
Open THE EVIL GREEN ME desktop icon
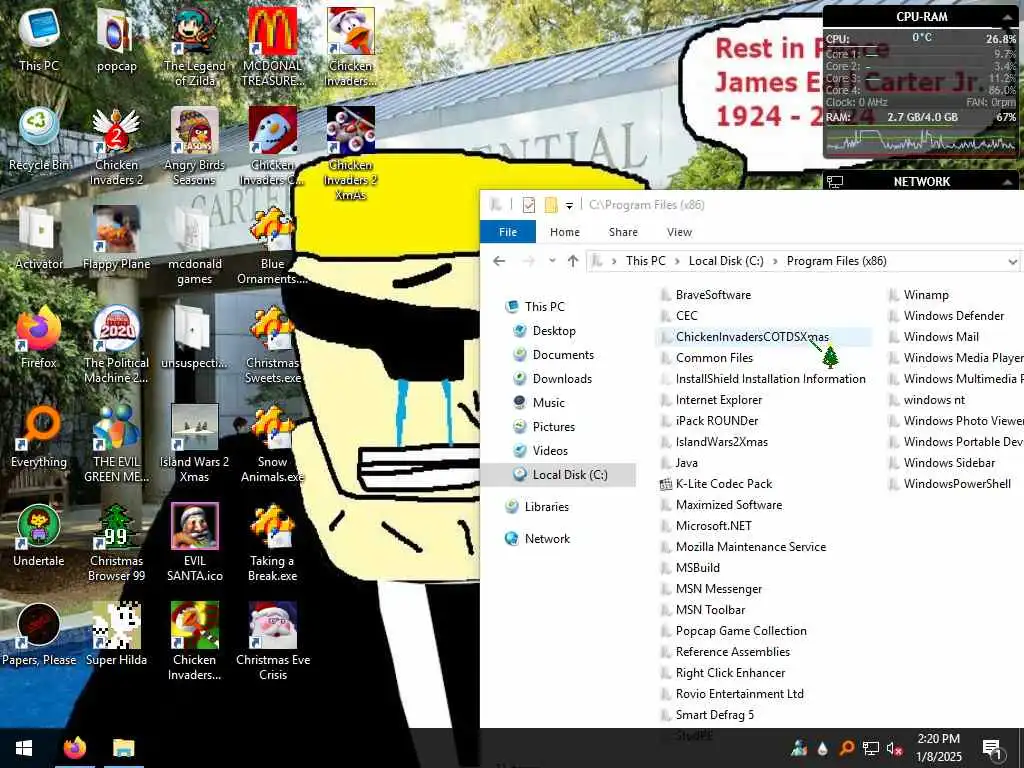[116, 444]
